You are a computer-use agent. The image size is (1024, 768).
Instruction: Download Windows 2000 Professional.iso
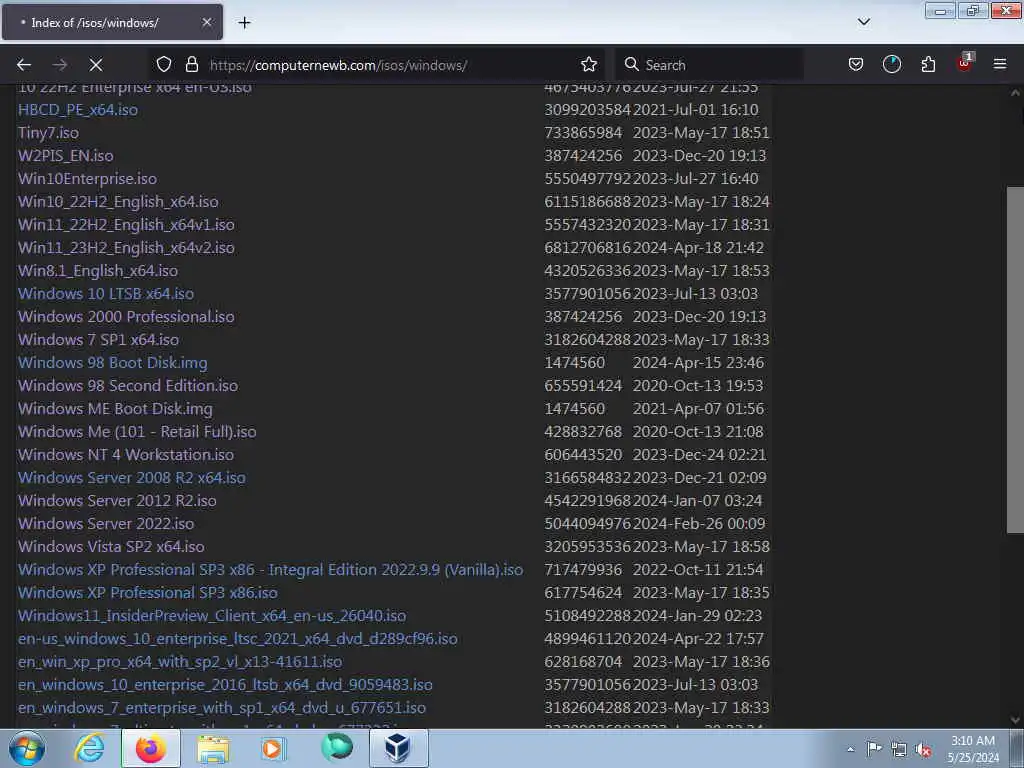(x=126, y=316)
